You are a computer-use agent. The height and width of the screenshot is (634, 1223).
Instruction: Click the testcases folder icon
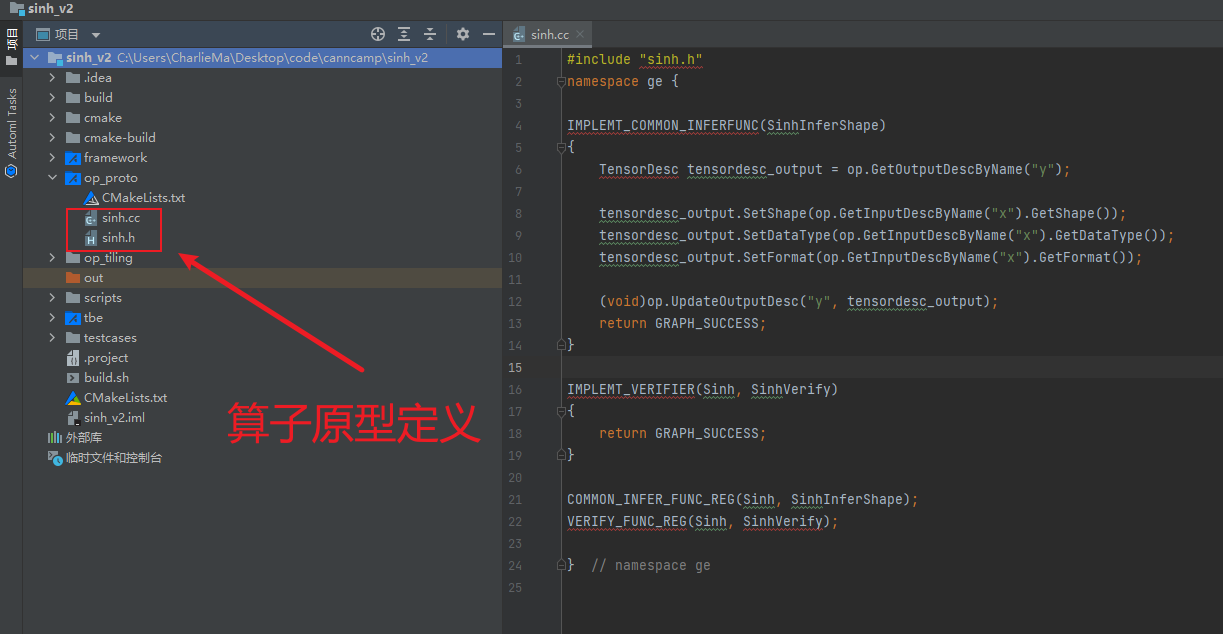(x=73, y=338)
